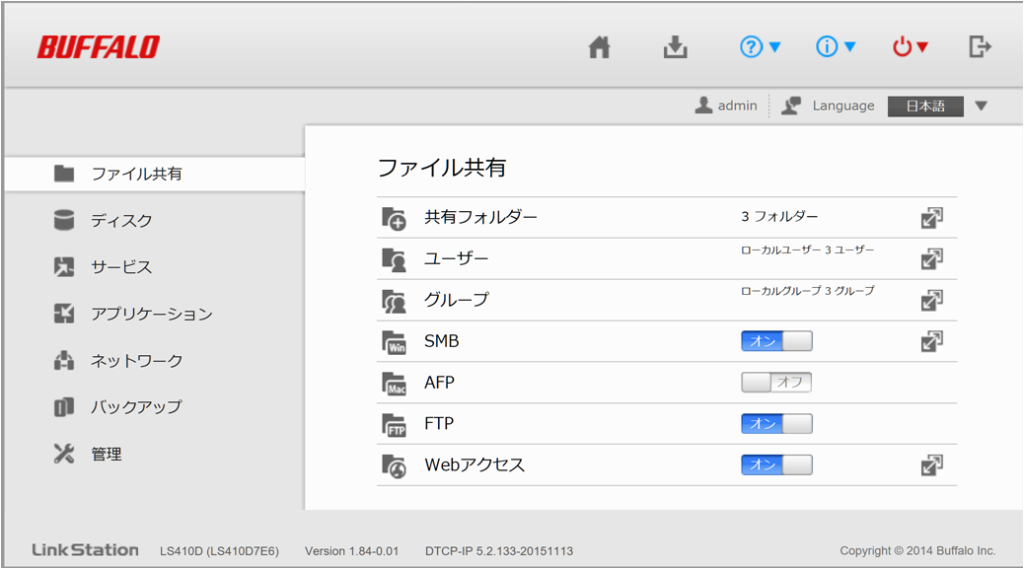Click the SMB Win folder icon

click(394, 342)
